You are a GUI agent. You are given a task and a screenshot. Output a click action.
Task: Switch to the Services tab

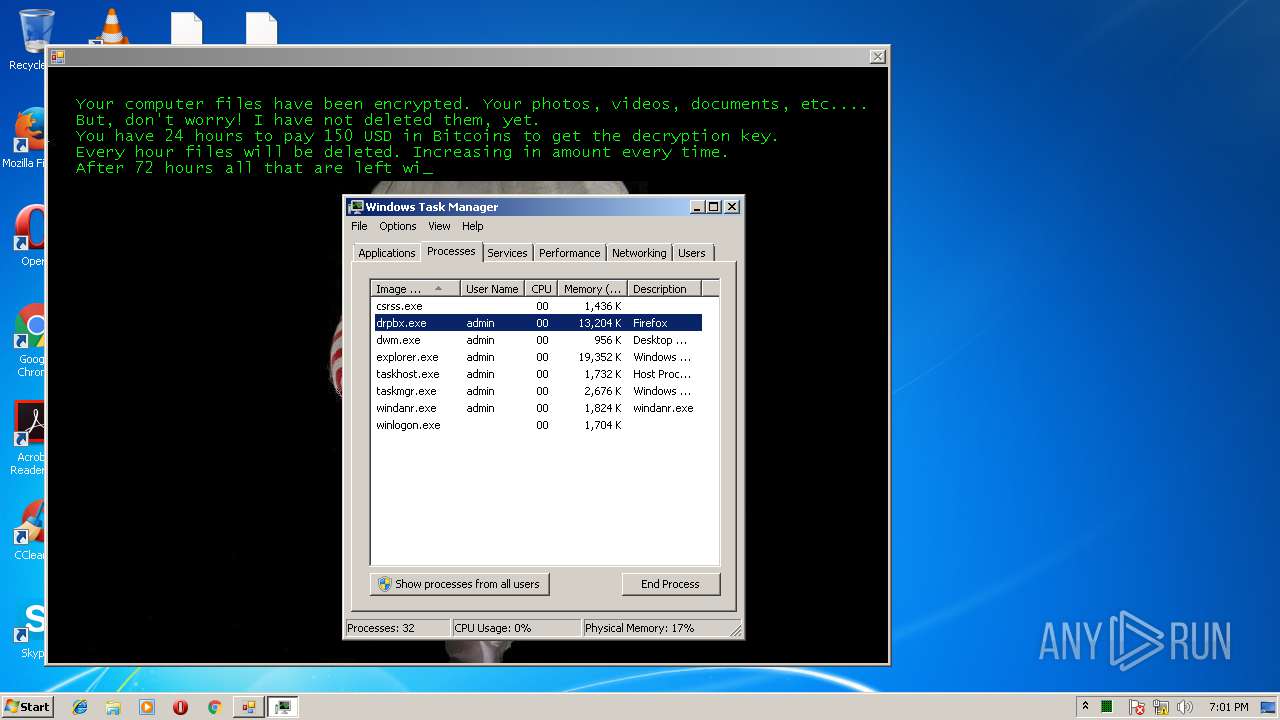[x=507, y=253]
